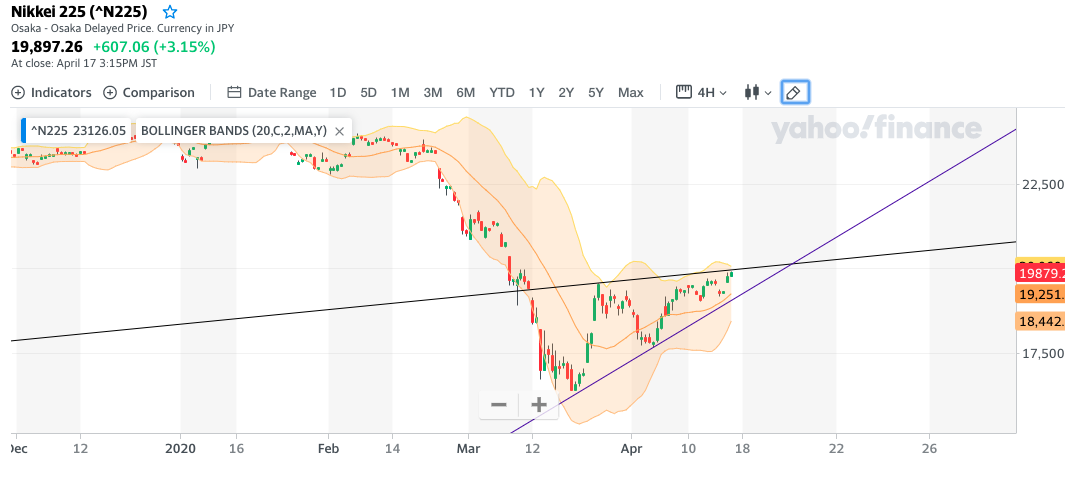Open the Indicators menu

[51, 93]
